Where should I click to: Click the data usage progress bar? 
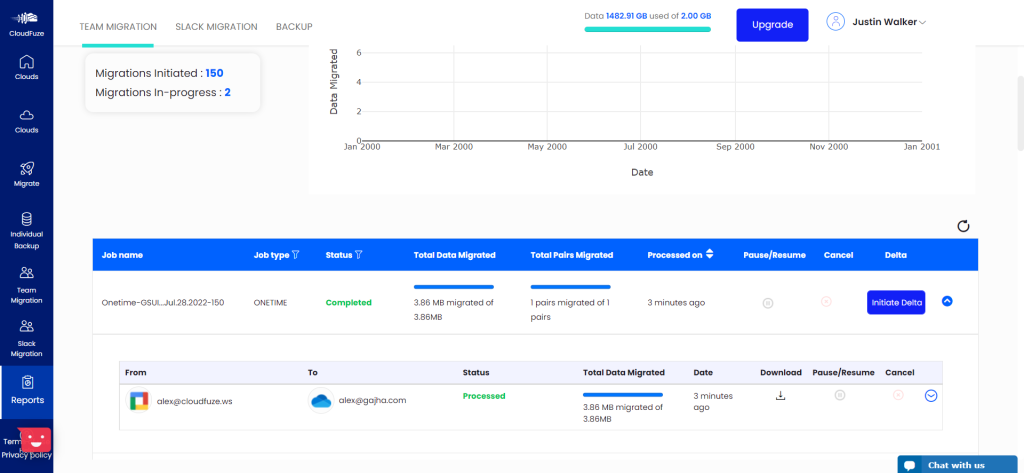click(647, 29)
